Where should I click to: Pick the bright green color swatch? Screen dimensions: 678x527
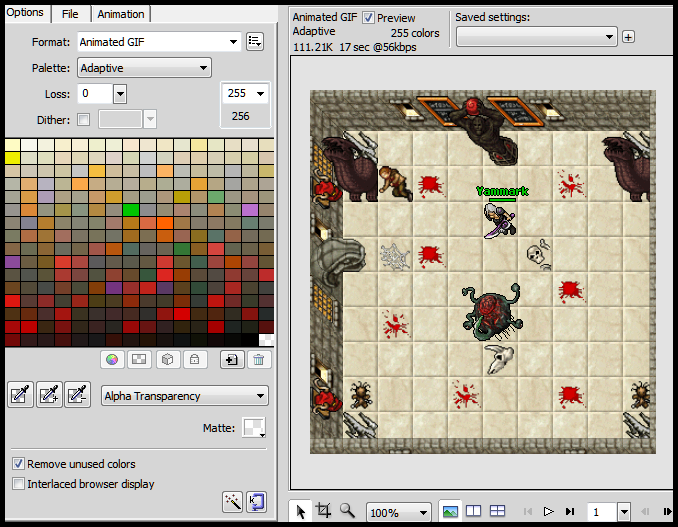pos(130,209)
